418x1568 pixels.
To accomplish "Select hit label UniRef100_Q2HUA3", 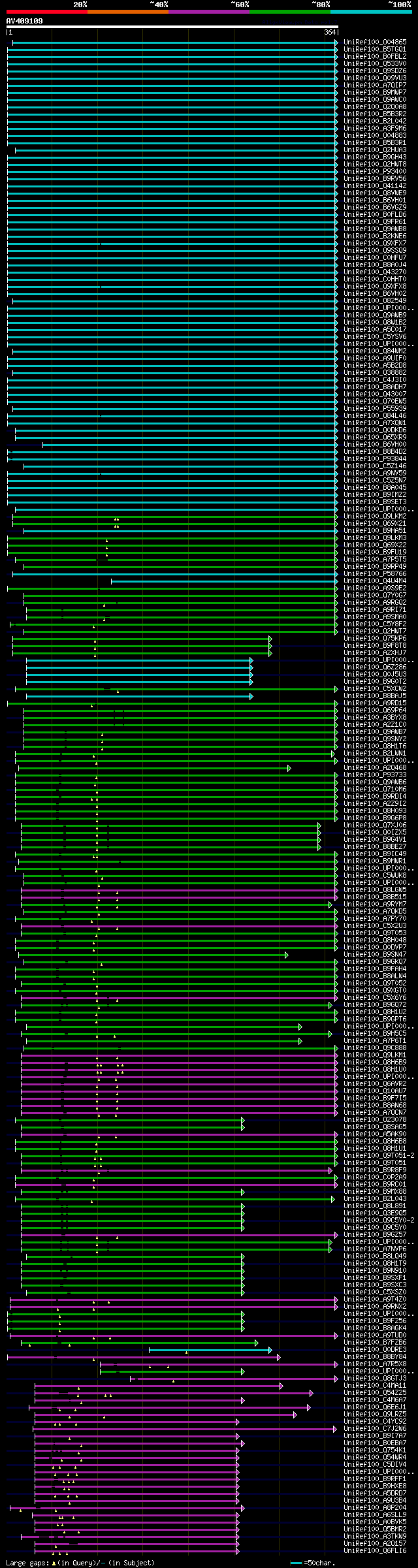I will pos(375,150).
